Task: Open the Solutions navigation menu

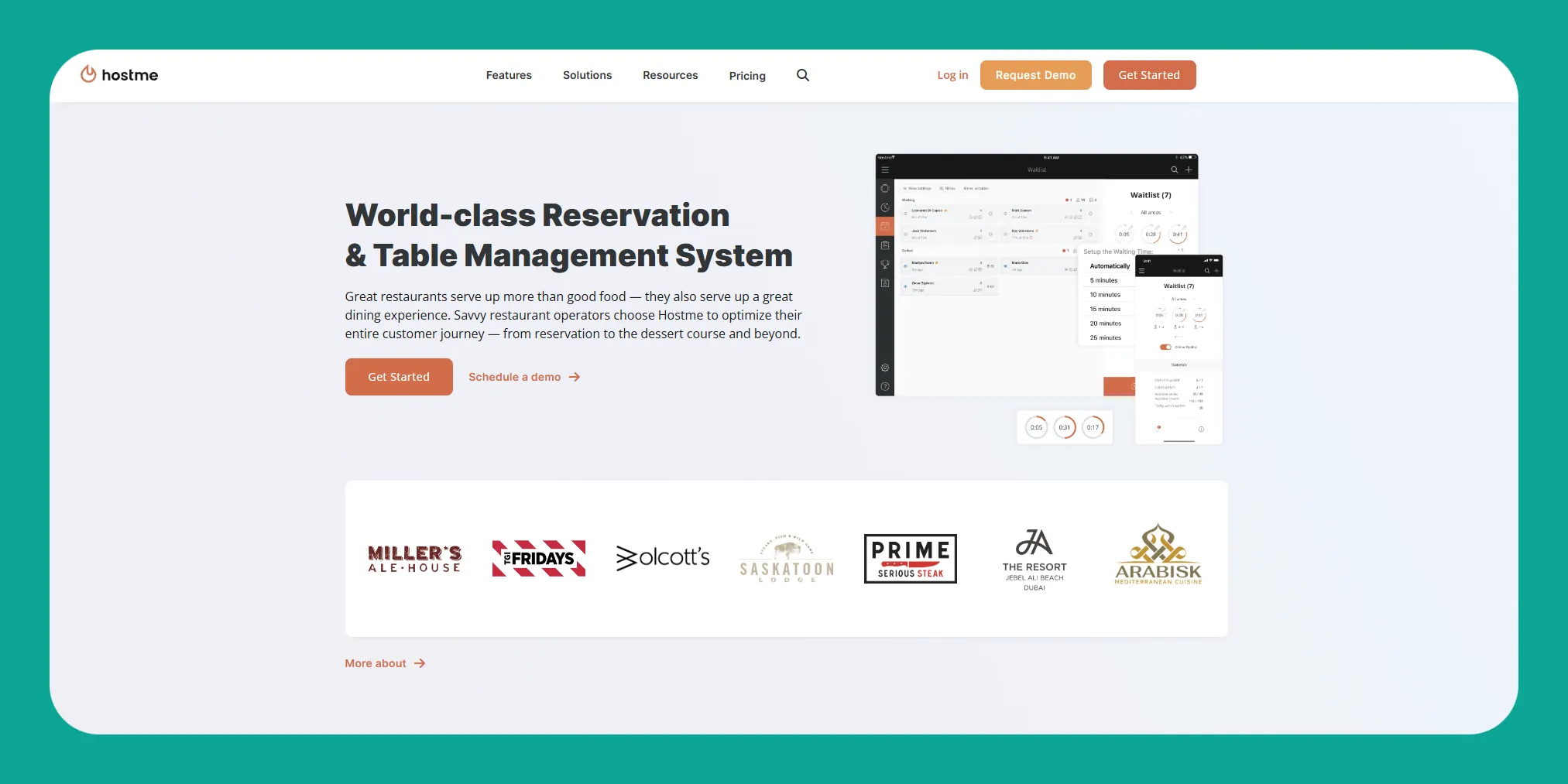Action: coord(586,75)
